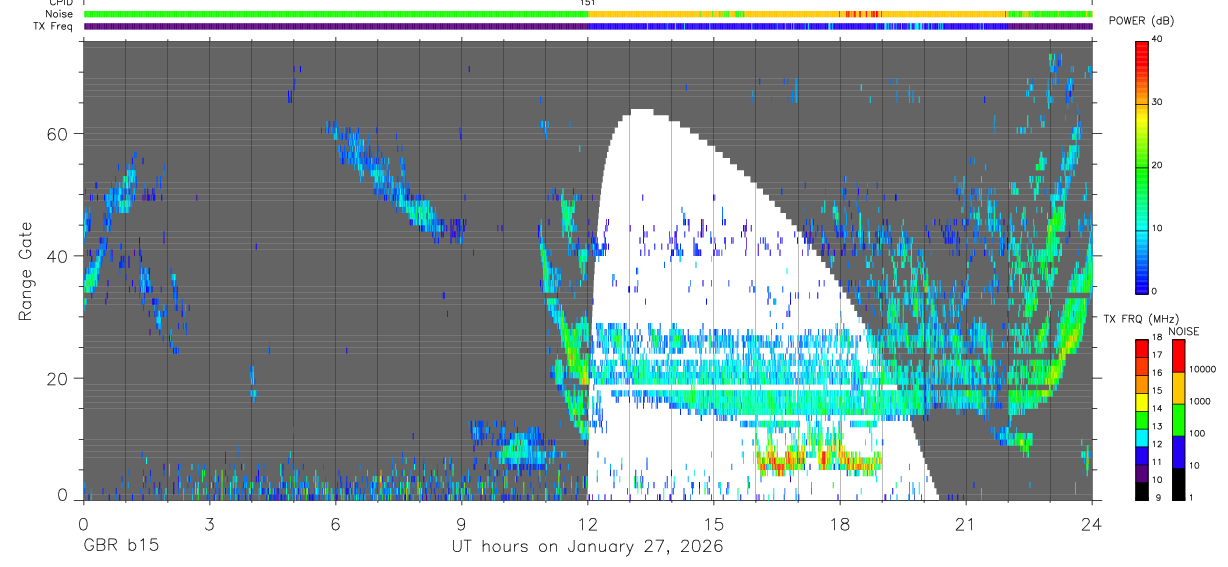Click the NOISE color scale bar

[1179, 420]
